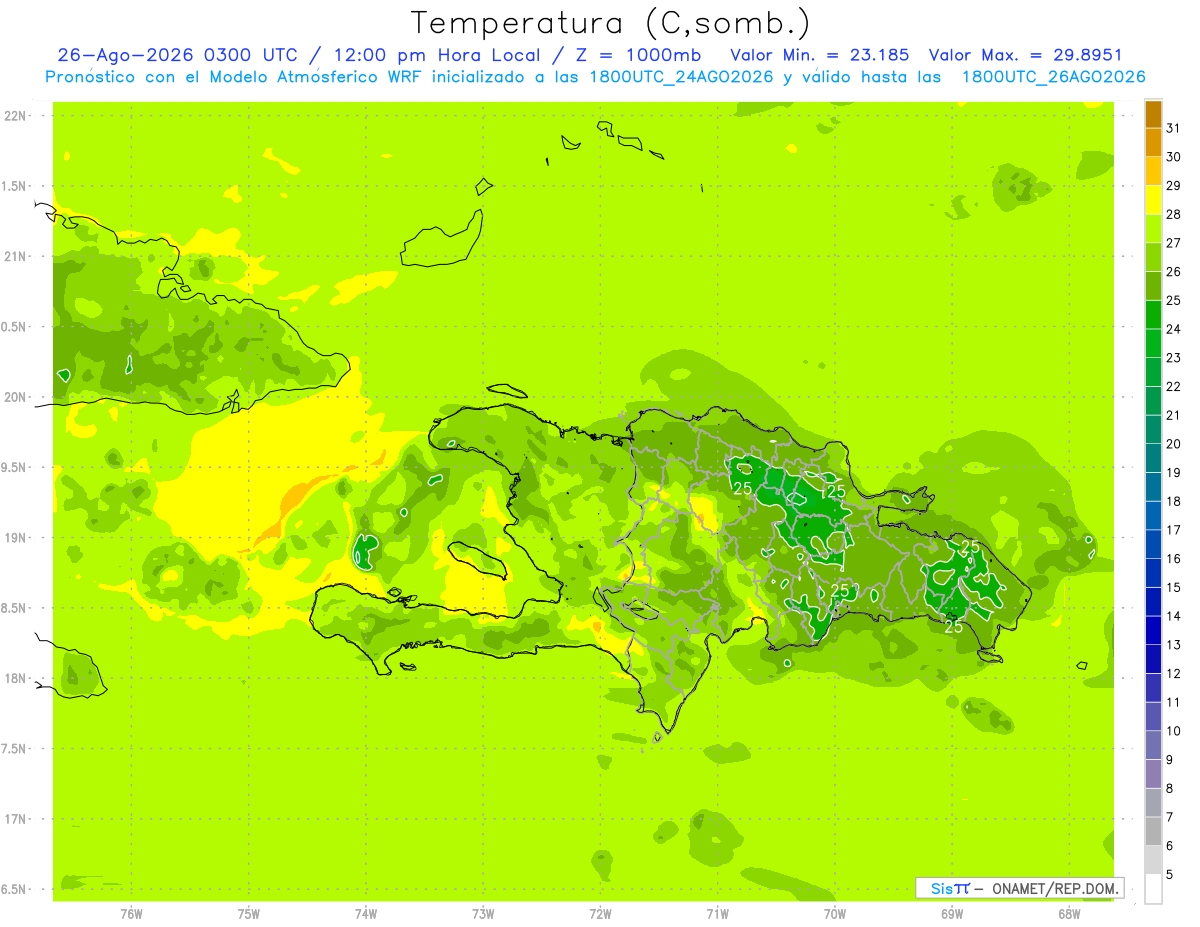
Task: Click the green legend band between 23 and 24
Action: tap(1153, 344)
